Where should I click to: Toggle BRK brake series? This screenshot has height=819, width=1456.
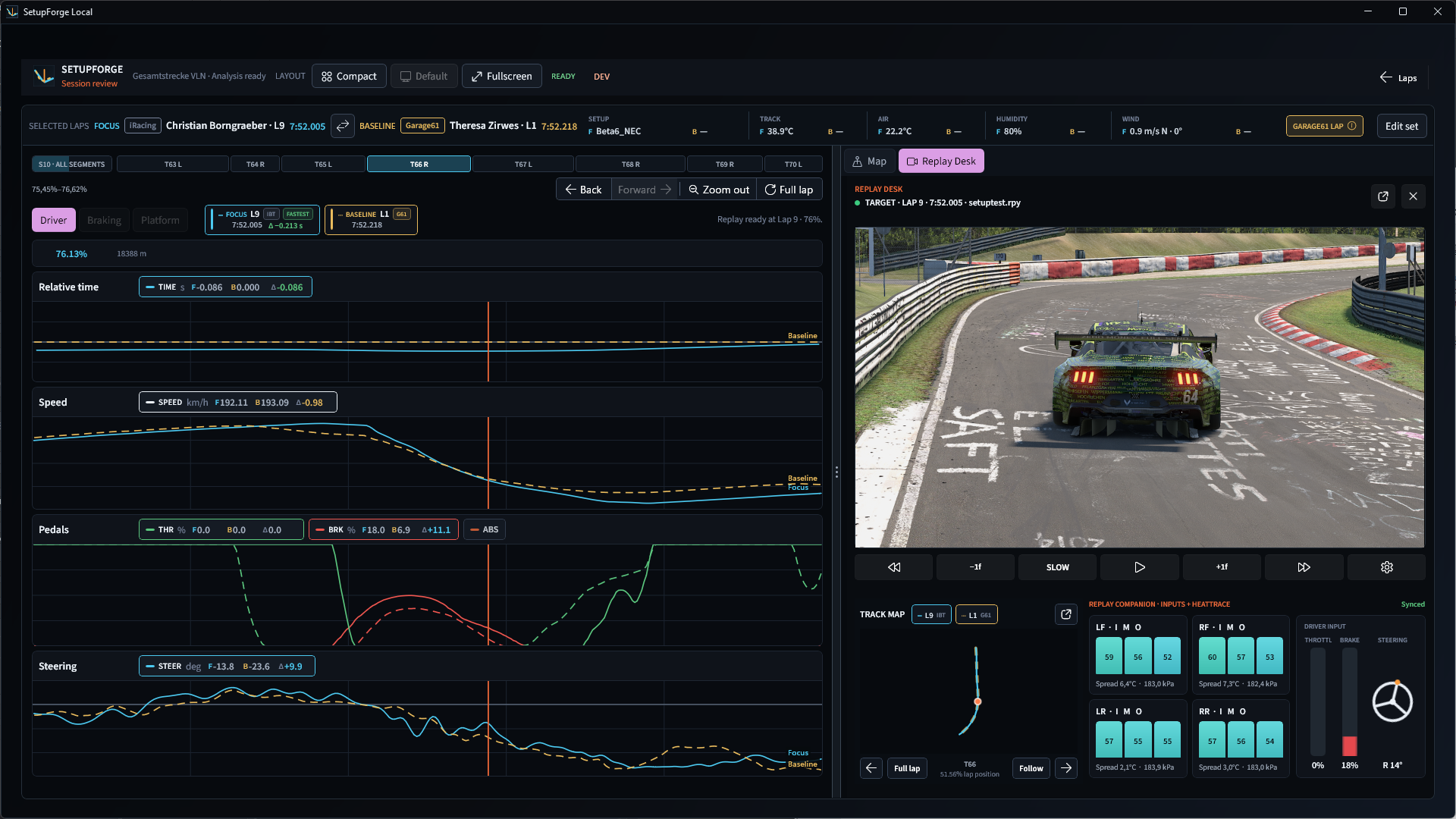coord(384,529)
